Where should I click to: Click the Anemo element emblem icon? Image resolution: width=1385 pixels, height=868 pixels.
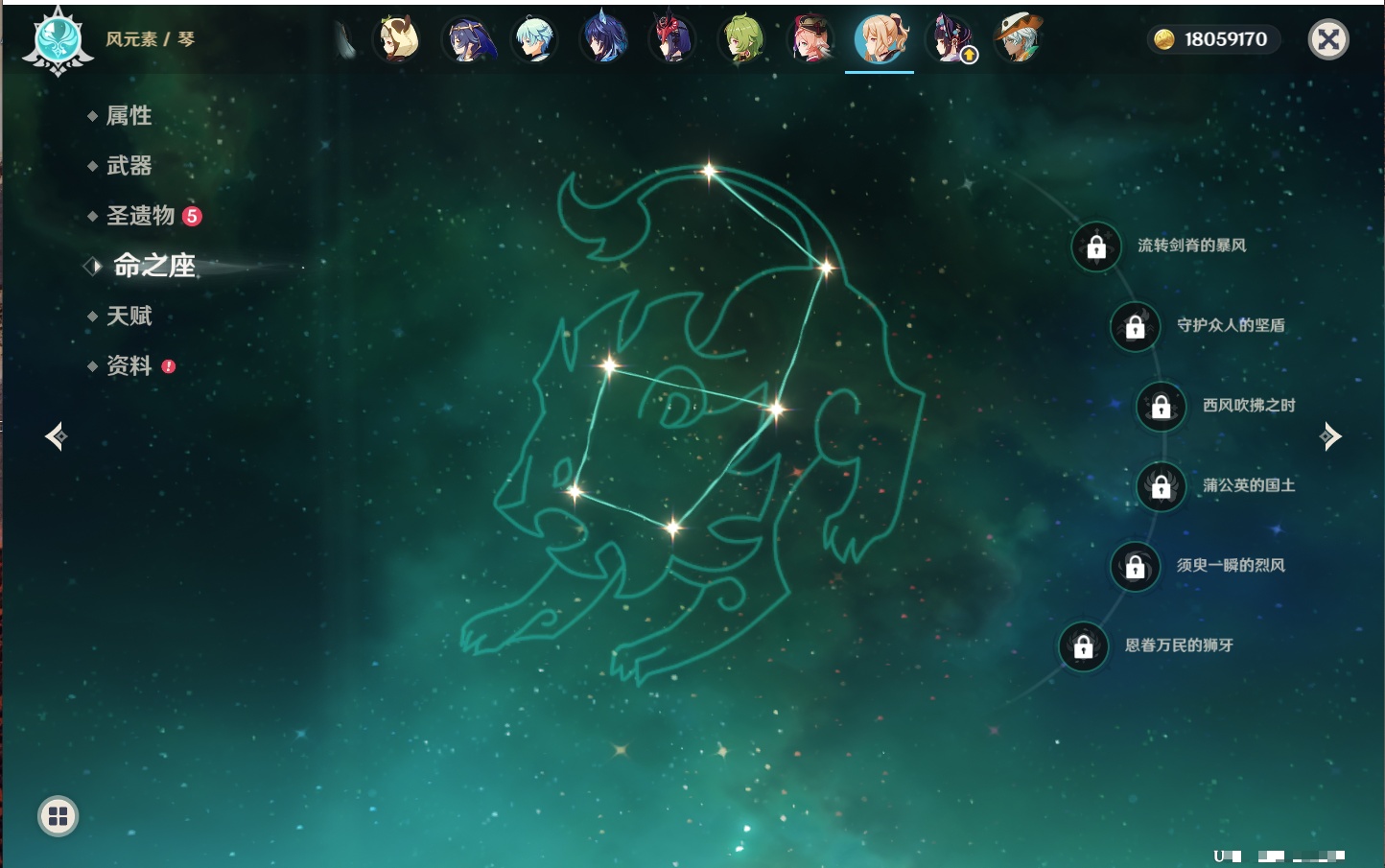click(x=58, y=40)
